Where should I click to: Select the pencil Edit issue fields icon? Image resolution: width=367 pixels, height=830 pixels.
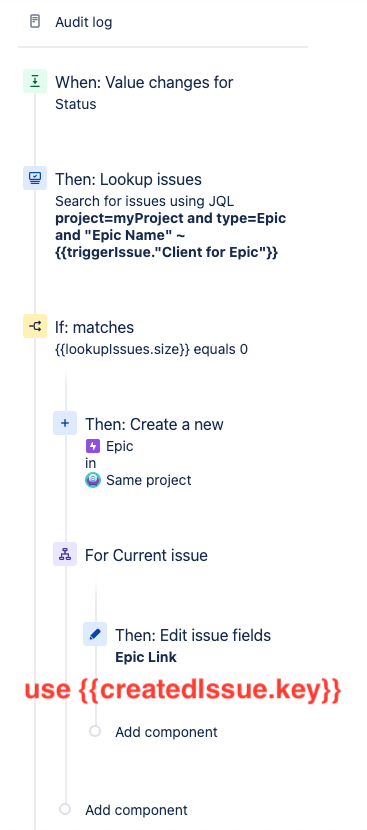95,634
